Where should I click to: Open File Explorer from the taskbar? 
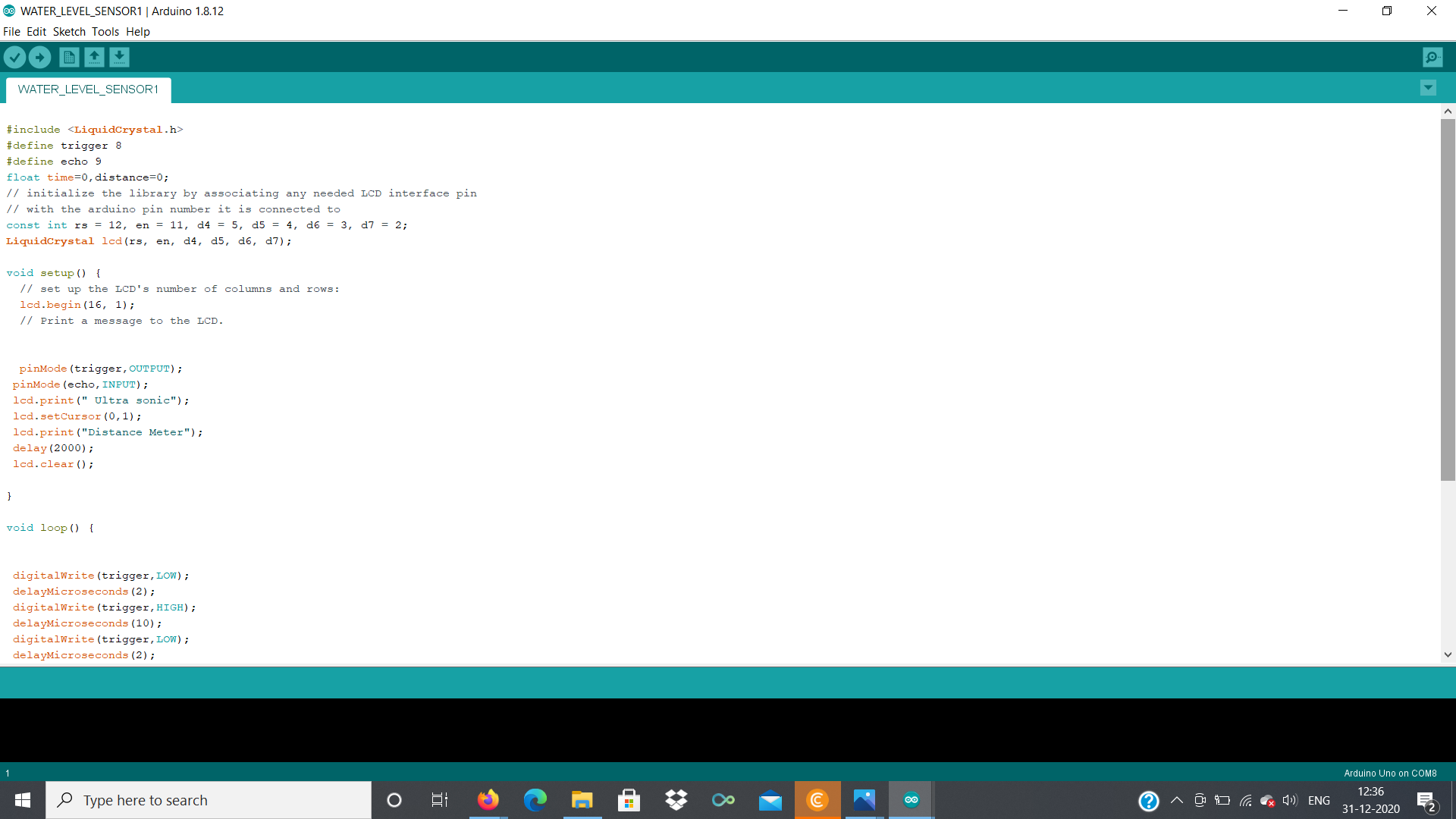click(582, 800)
